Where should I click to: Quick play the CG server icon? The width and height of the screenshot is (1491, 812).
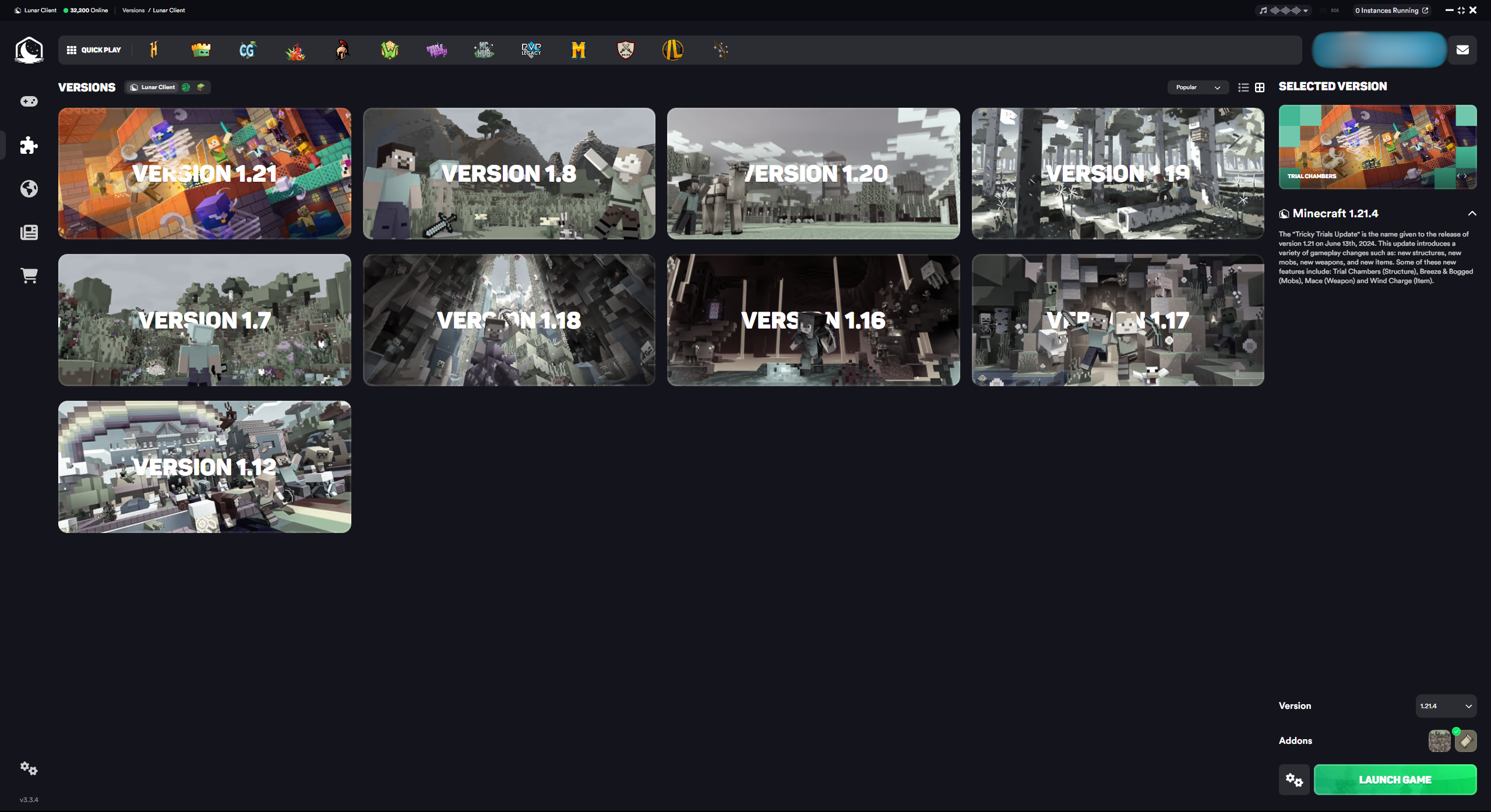click(x=248, y=50)
